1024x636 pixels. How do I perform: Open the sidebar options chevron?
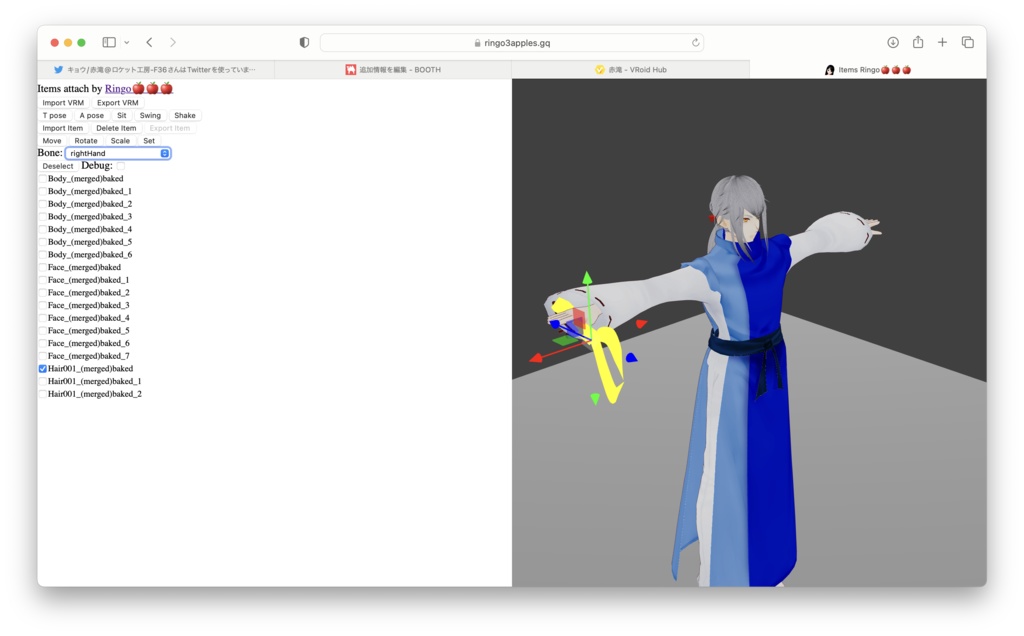pyautogui.click(x=127, y=42)
